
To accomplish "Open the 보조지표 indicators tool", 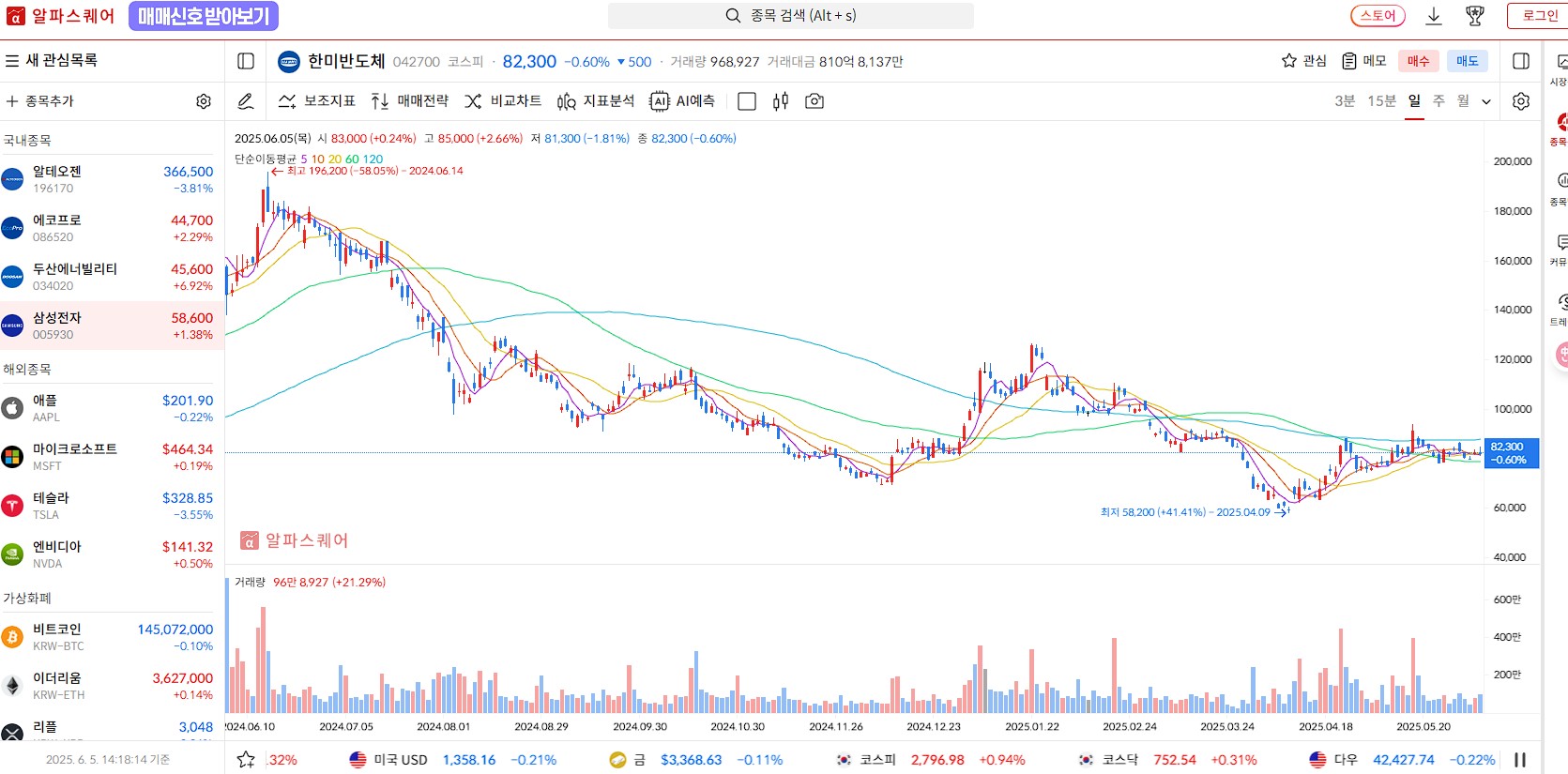I will click(x=317, y=101).
